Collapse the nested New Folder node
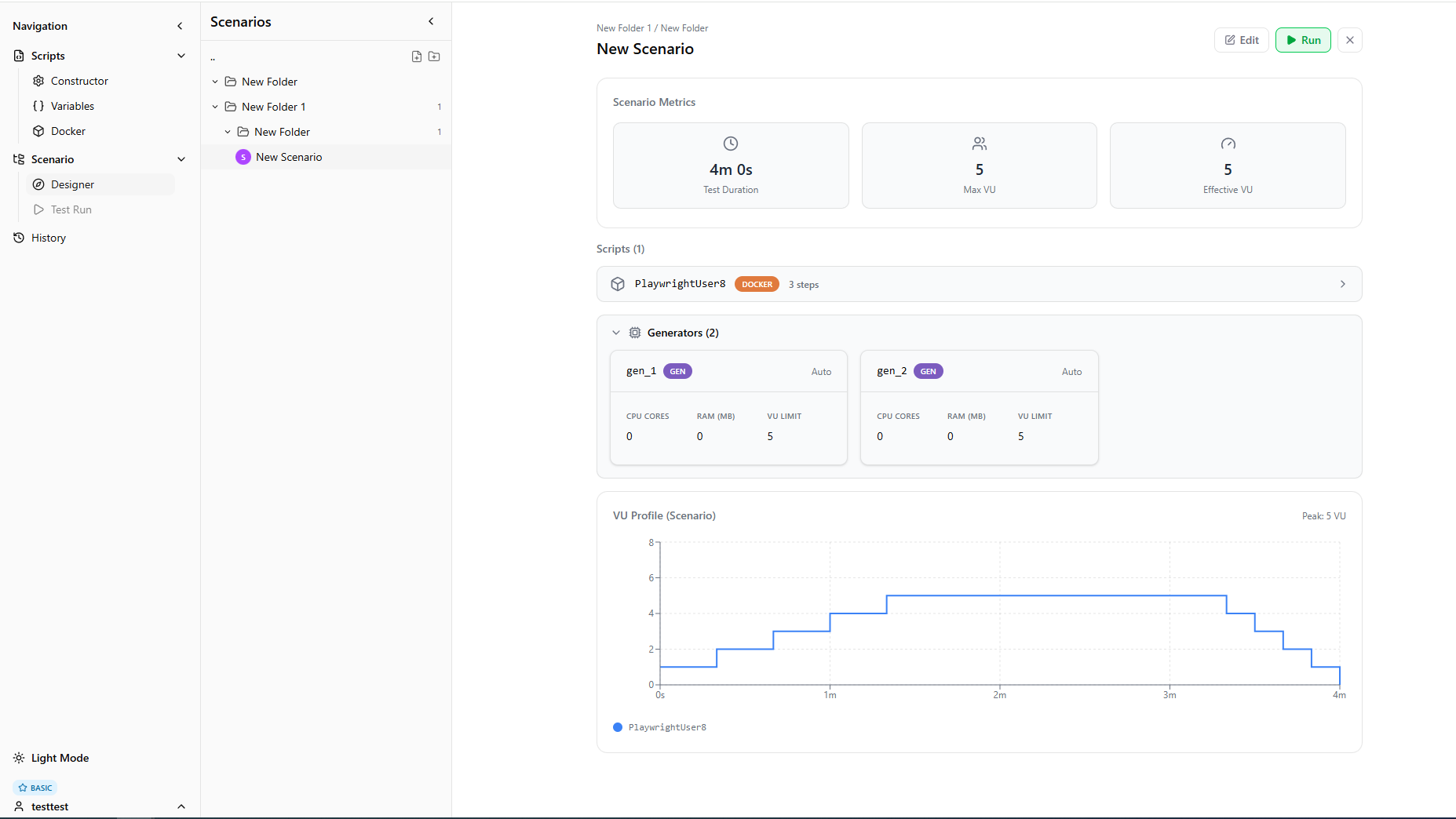 228,132
